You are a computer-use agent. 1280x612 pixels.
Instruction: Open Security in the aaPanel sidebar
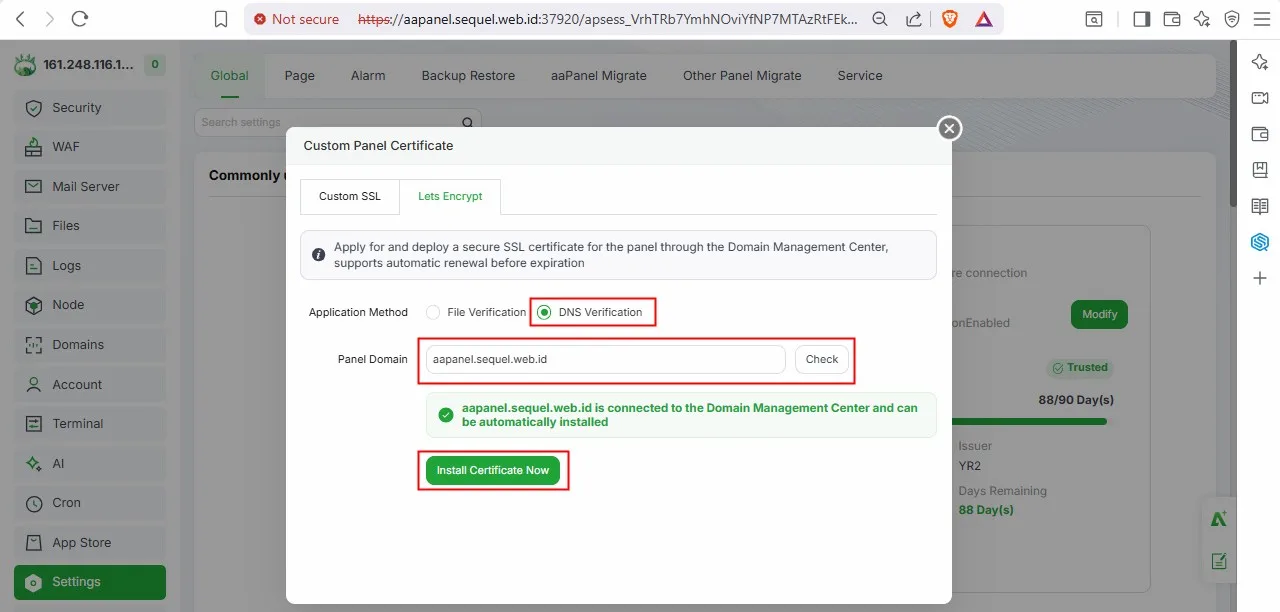click(90, 108)
